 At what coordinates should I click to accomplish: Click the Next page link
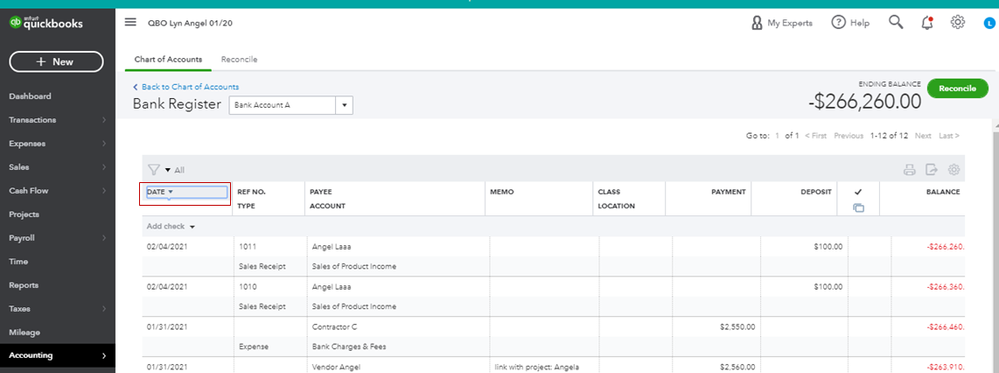tap(923, 136)
